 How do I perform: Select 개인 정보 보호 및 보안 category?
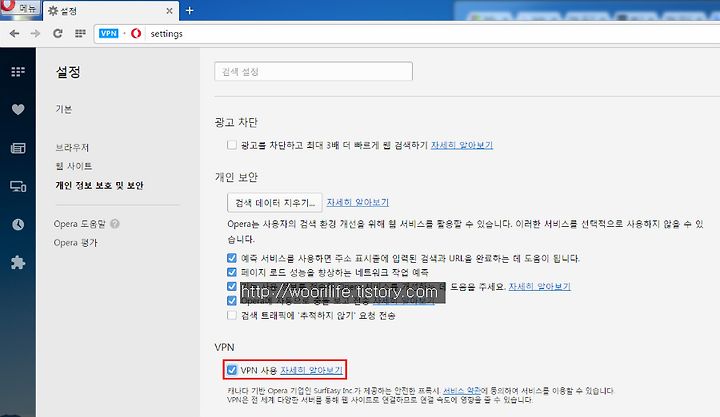point(99,186)
